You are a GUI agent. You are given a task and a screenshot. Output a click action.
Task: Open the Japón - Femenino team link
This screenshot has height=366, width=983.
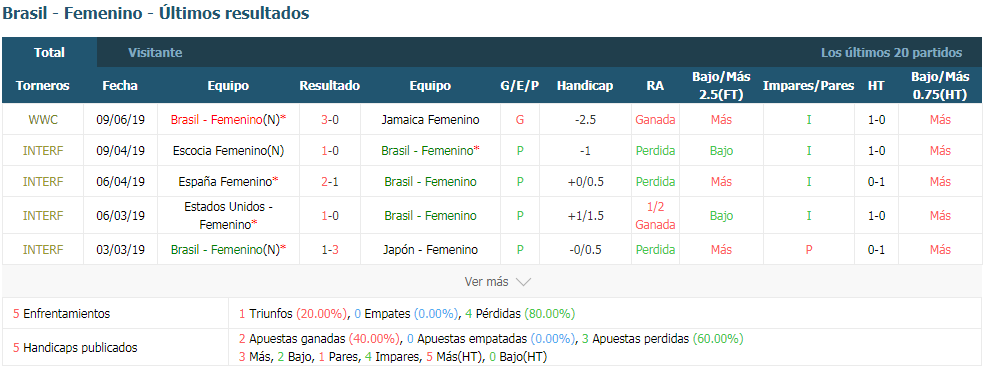click(430, 249)
